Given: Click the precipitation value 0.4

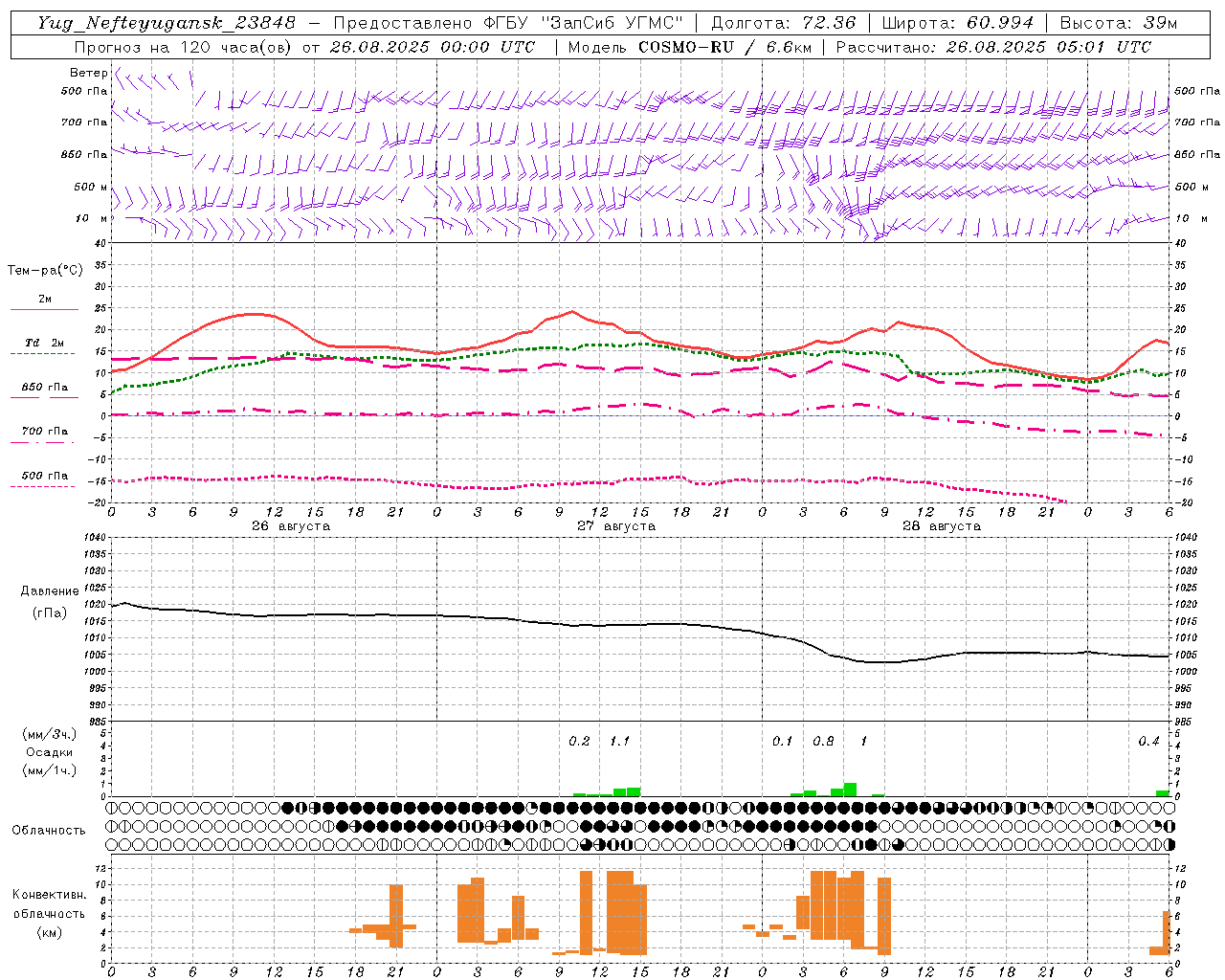Looking at the screenshot, I should tap(1148, 742).
